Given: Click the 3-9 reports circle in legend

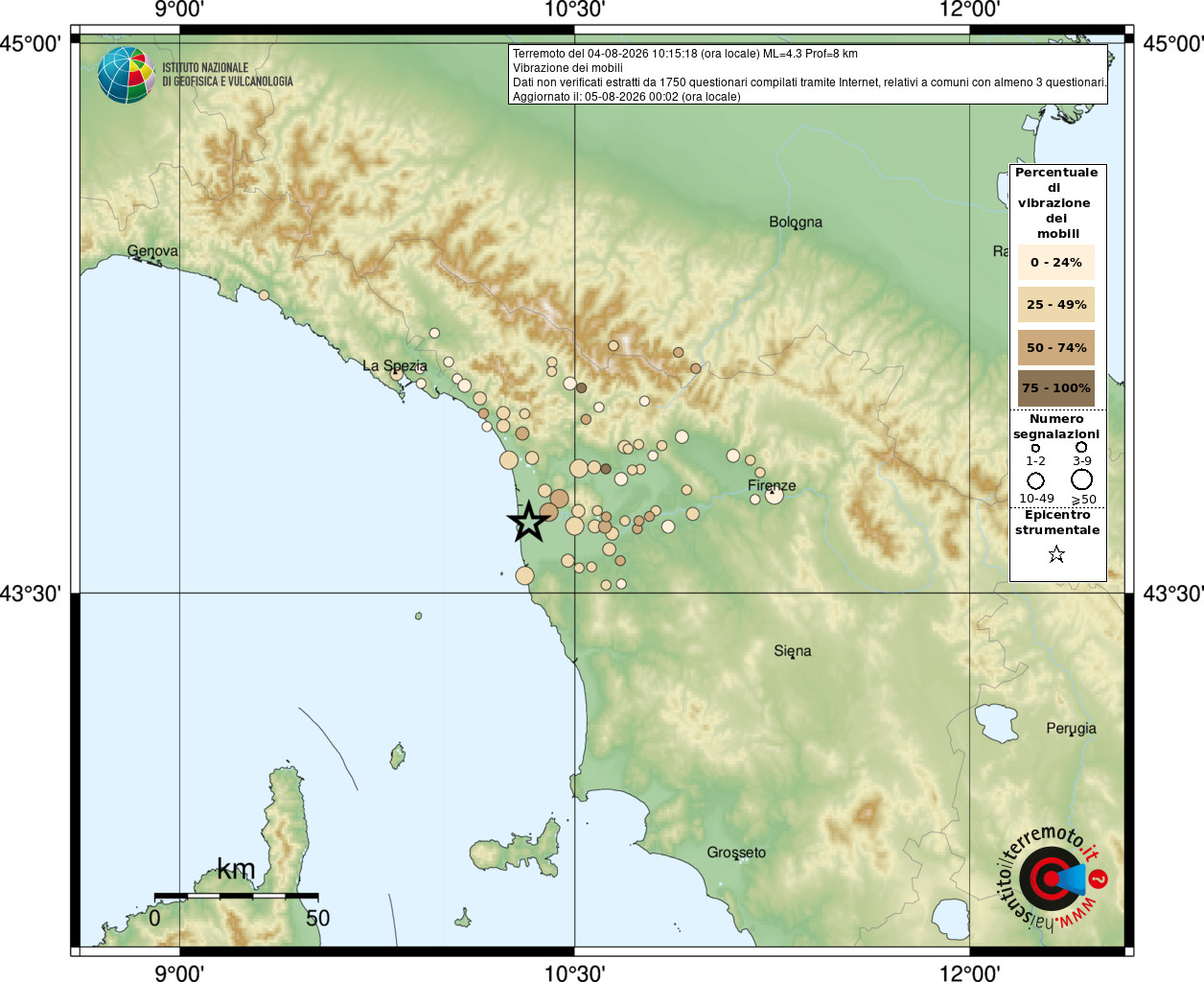Looking at the screenshot, I should (1081, 447).
